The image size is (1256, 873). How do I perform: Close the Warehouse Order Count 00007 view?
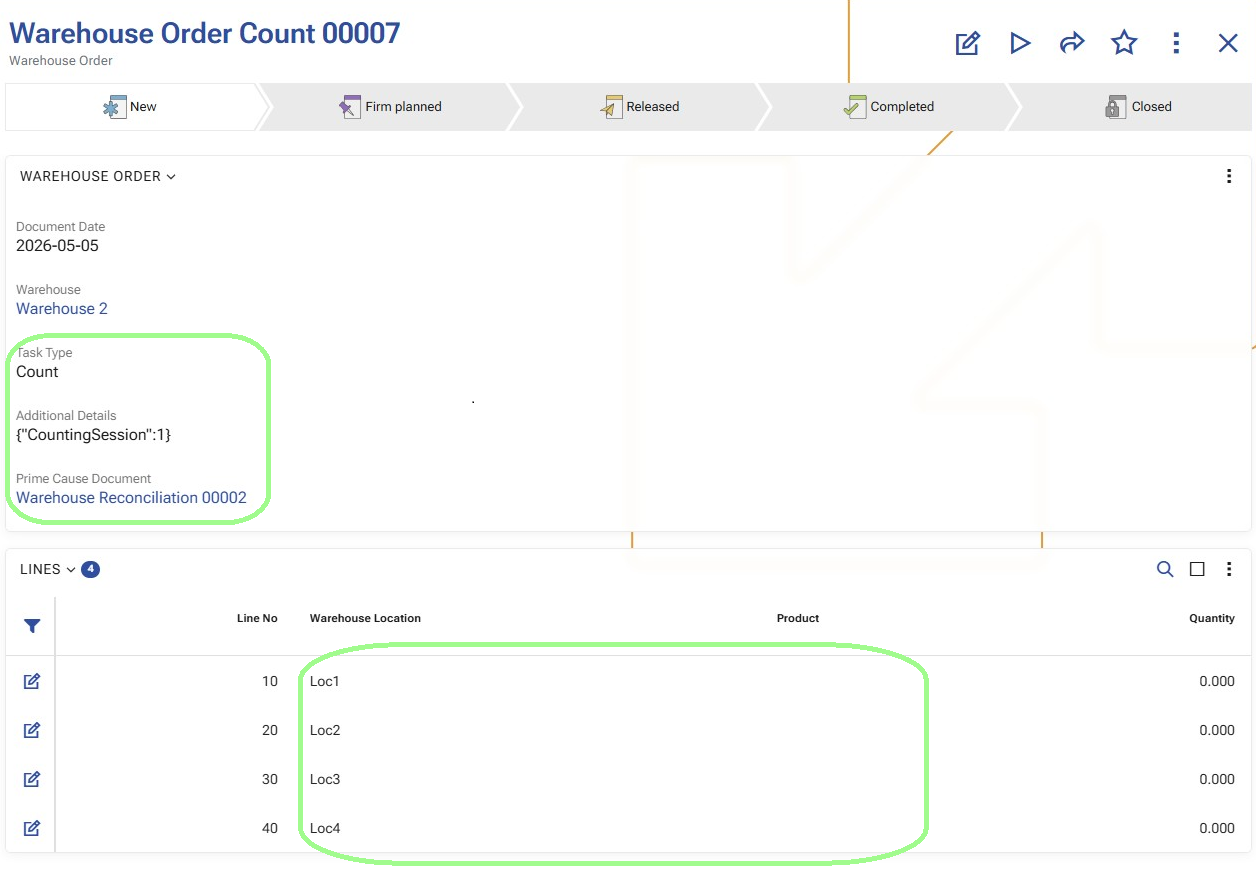click(1228, 43)
